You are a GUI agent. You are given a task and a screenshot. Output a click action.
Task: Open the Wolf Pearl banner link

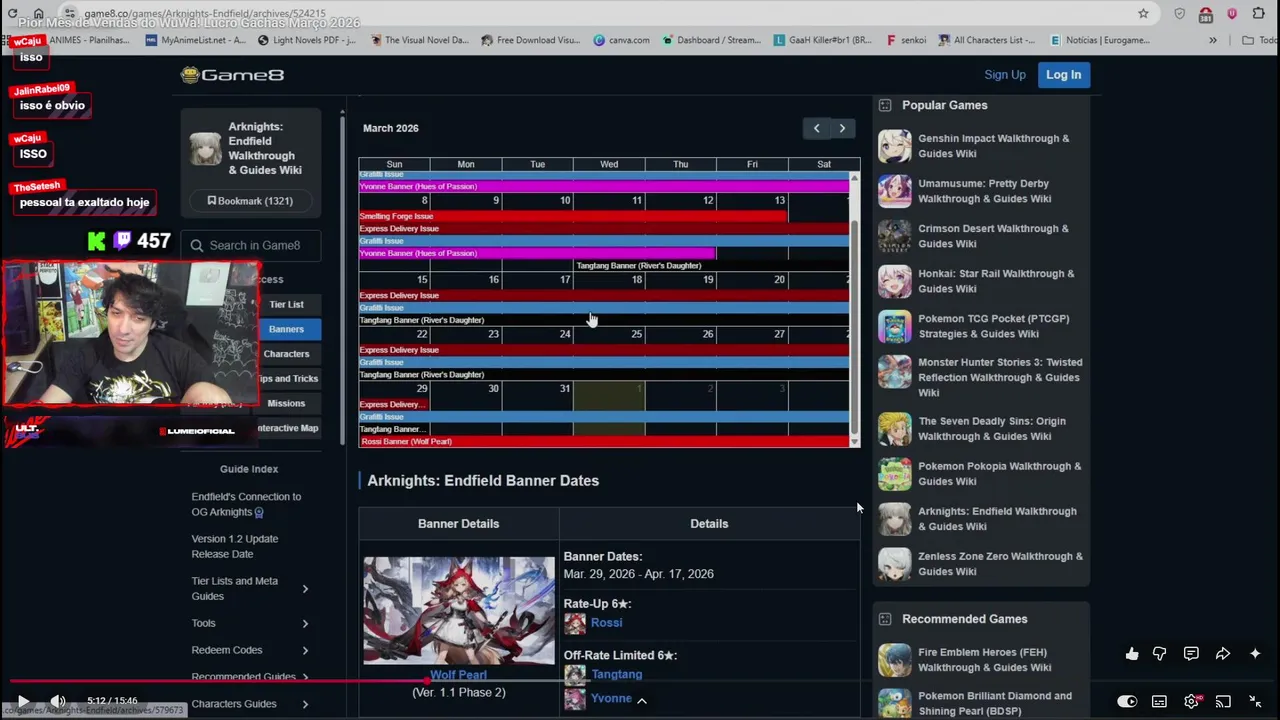tap(458, 675)
